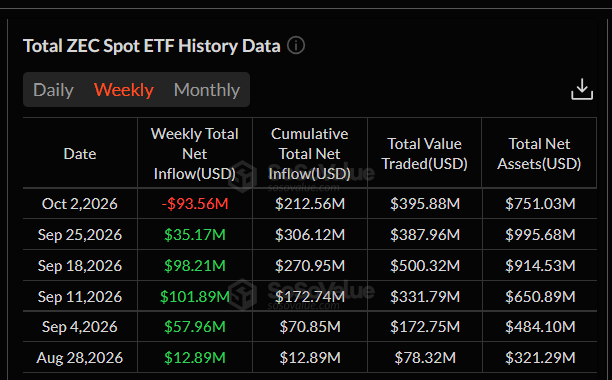612x380 pixels.
Task: Click the $78.32M value traded cell
Action: (425, 357)
